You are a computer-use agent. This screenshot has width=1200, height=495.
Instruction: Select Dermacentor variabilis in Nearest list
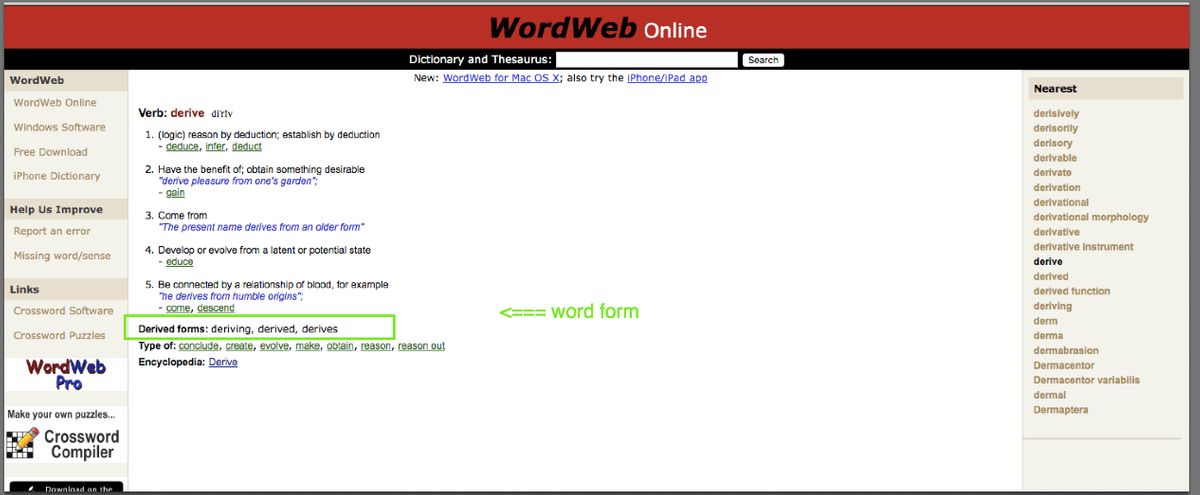tap(1086, 380)
